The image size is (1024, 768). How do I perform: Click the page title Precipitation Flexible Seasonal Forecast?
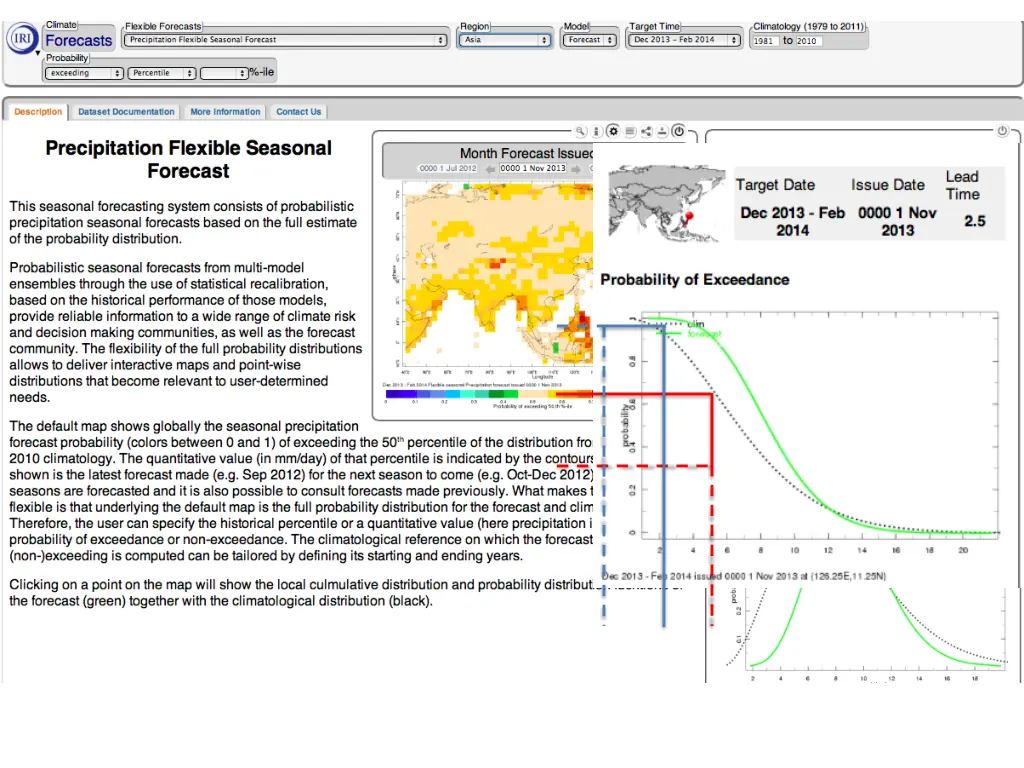188,159
